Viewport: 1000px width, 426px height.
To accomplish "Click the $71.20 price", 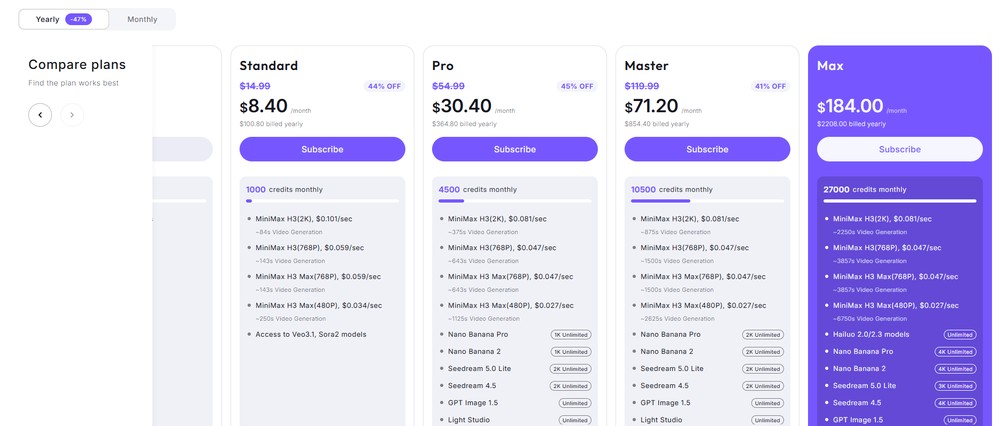I will pos(651,106).
